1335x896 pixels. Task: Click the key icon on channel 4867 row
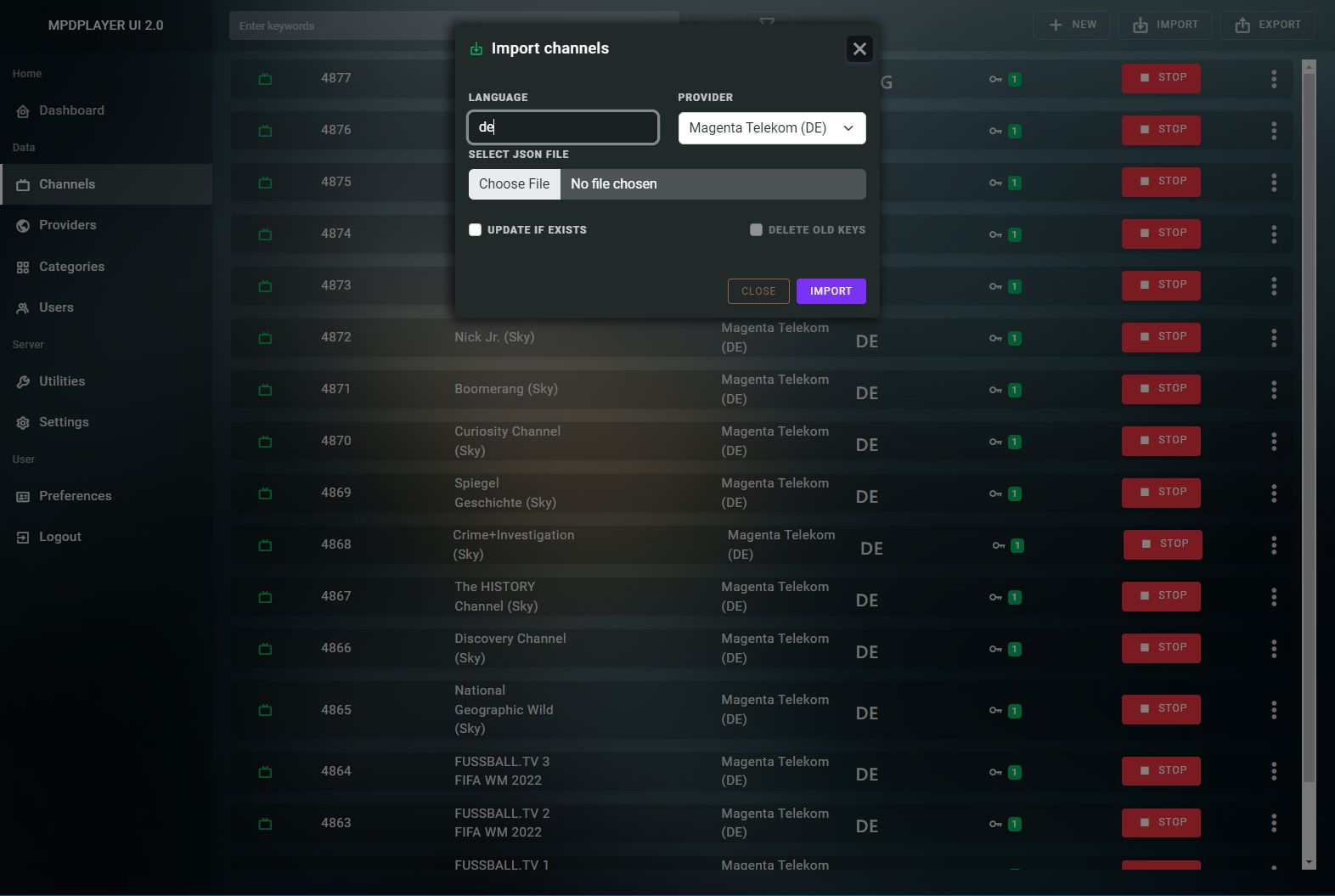pyautogui.click(x=995, y=597)
